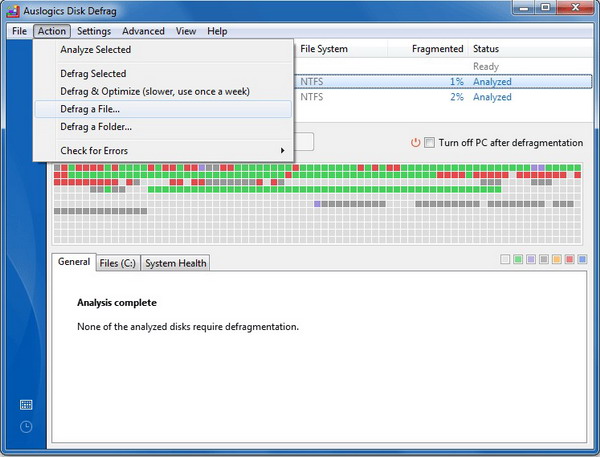This screenshot has height=457, width=600.
Task: Click the Analyzed status in 1% row
Action: [x=492, y=82]
